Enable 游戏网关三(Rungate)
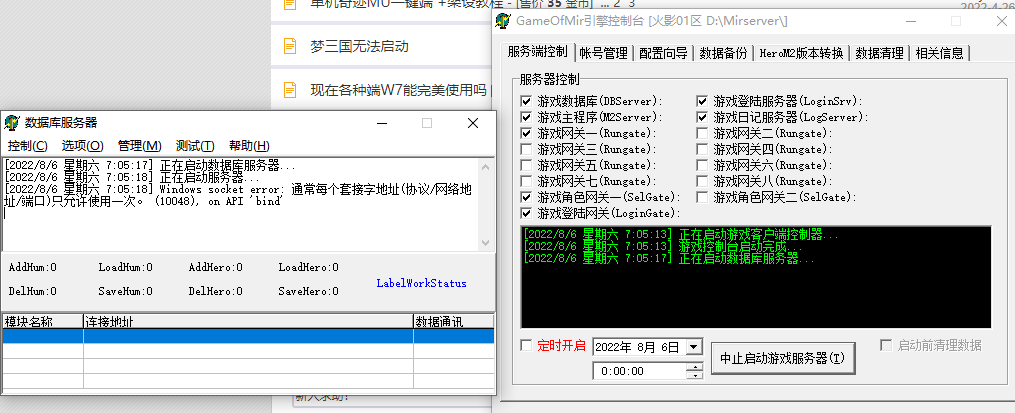This screenshot has width=1015, height=413. coord(526,149)
